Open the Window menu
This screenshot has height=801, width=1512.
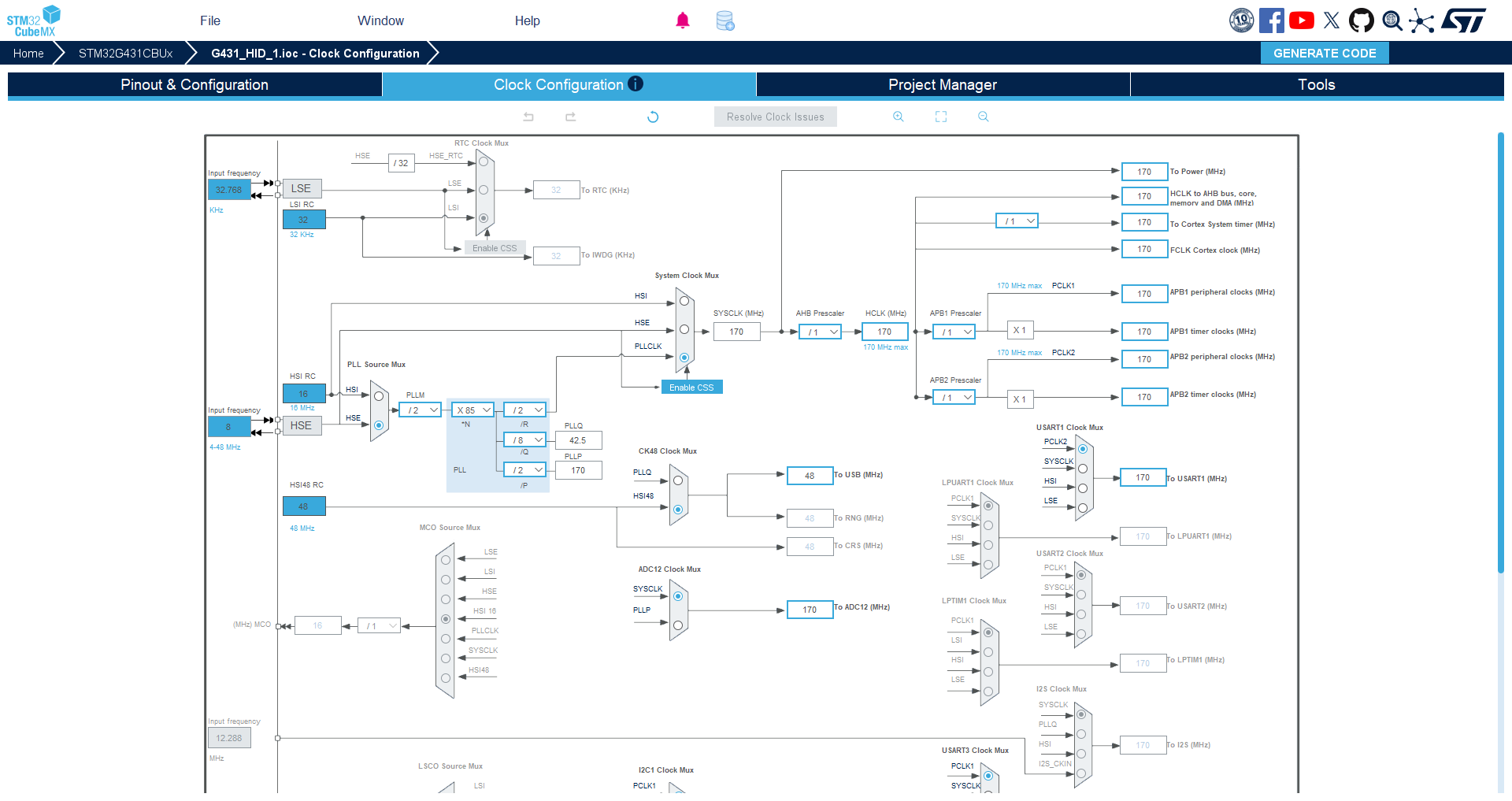(380, 20)
